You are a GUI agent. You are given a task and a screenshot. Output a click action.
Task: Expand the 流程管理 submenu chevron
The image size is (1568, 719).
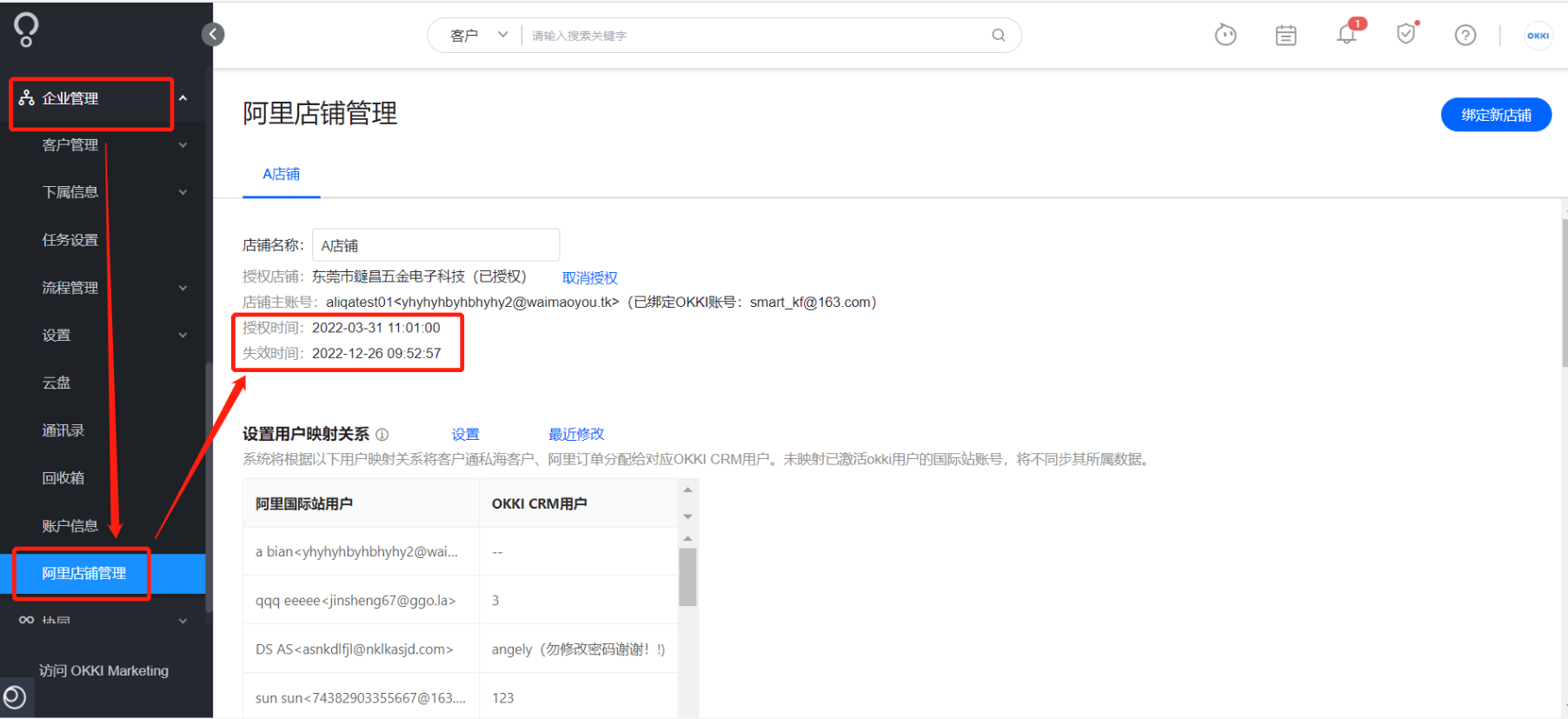pyautogui.click(x=183, y=288)
